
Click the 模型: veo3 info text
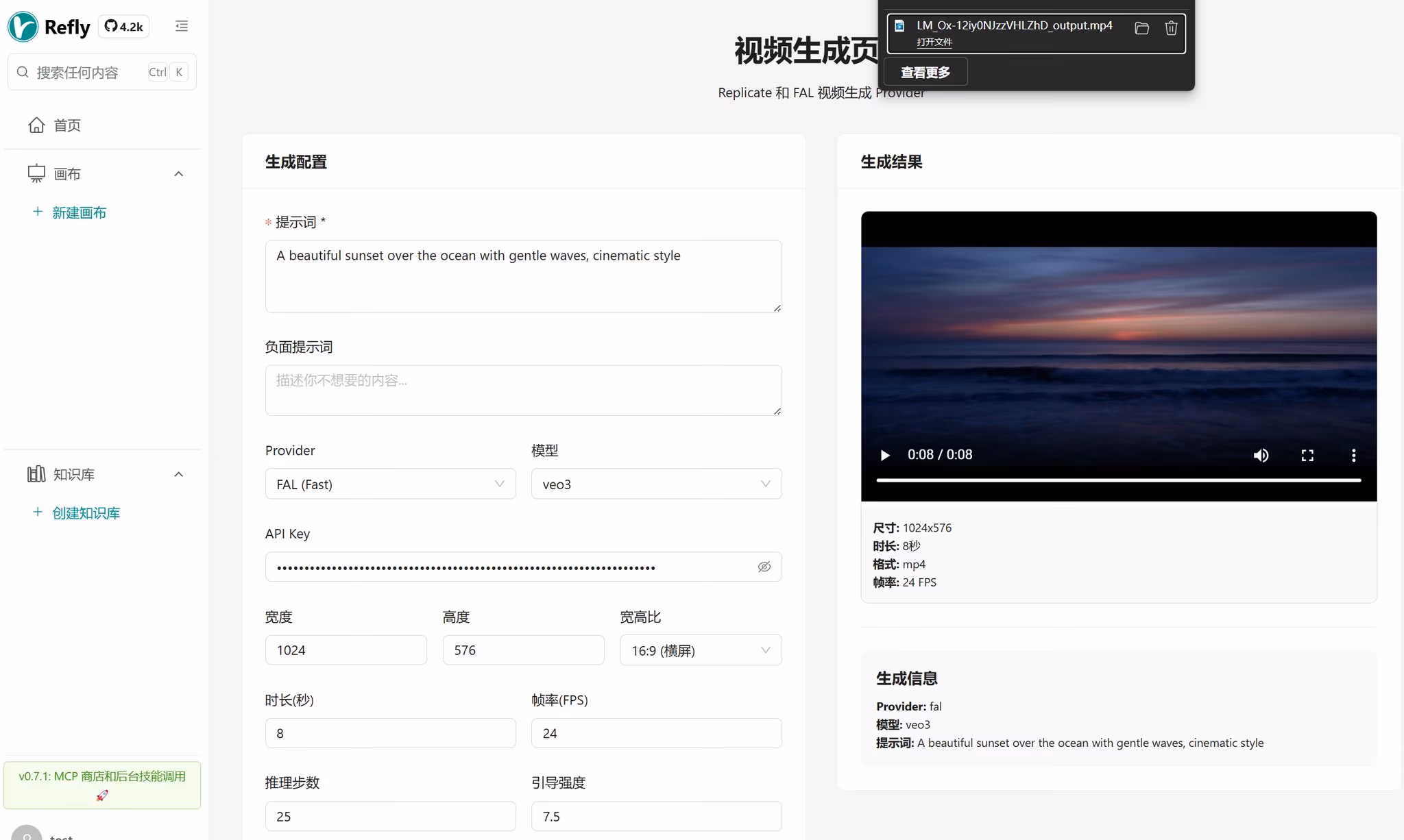[x=903, y=725]
